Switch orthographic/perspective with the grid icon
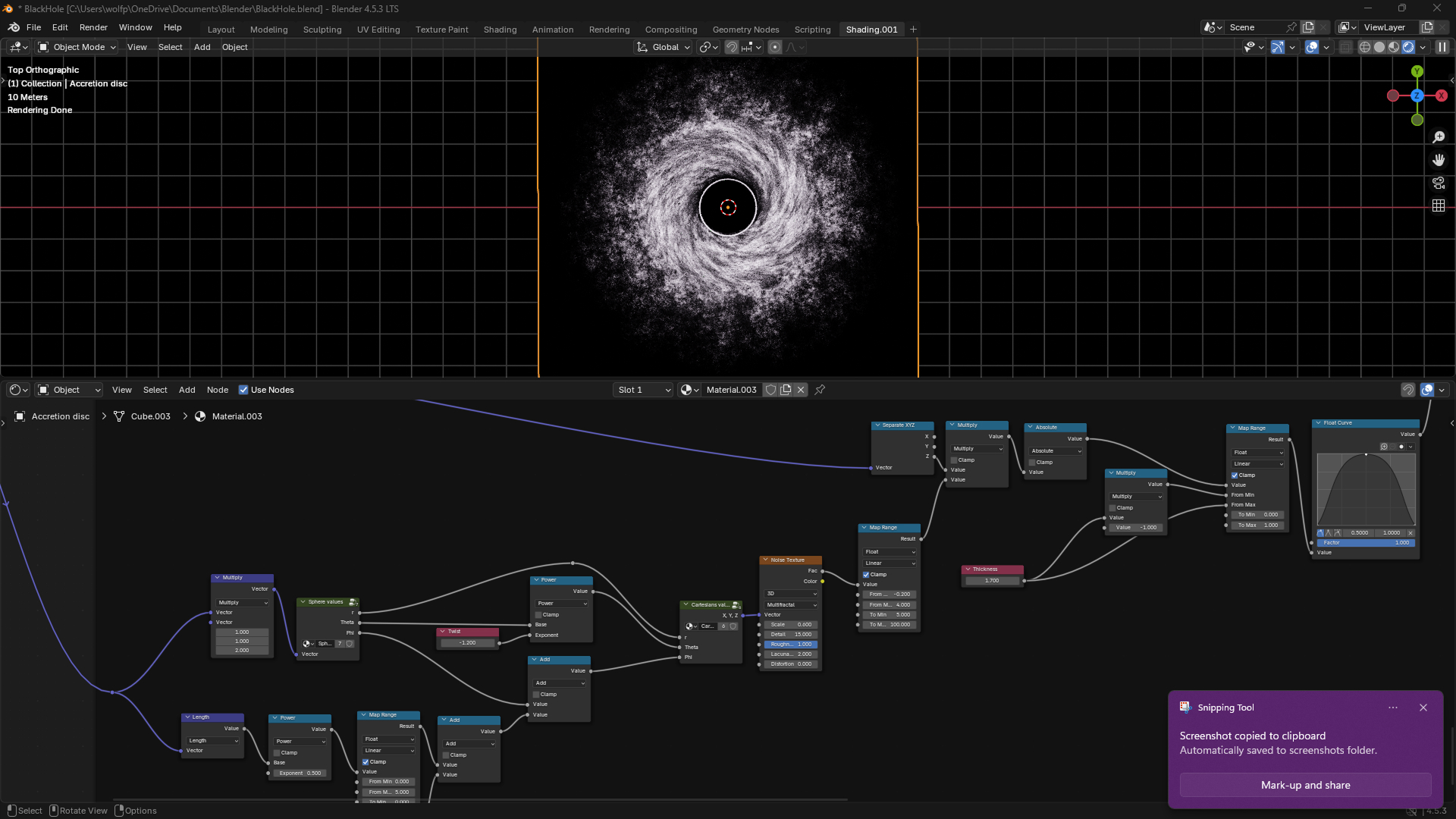Screen dimensions: 1456x819 coord(1439,206)
